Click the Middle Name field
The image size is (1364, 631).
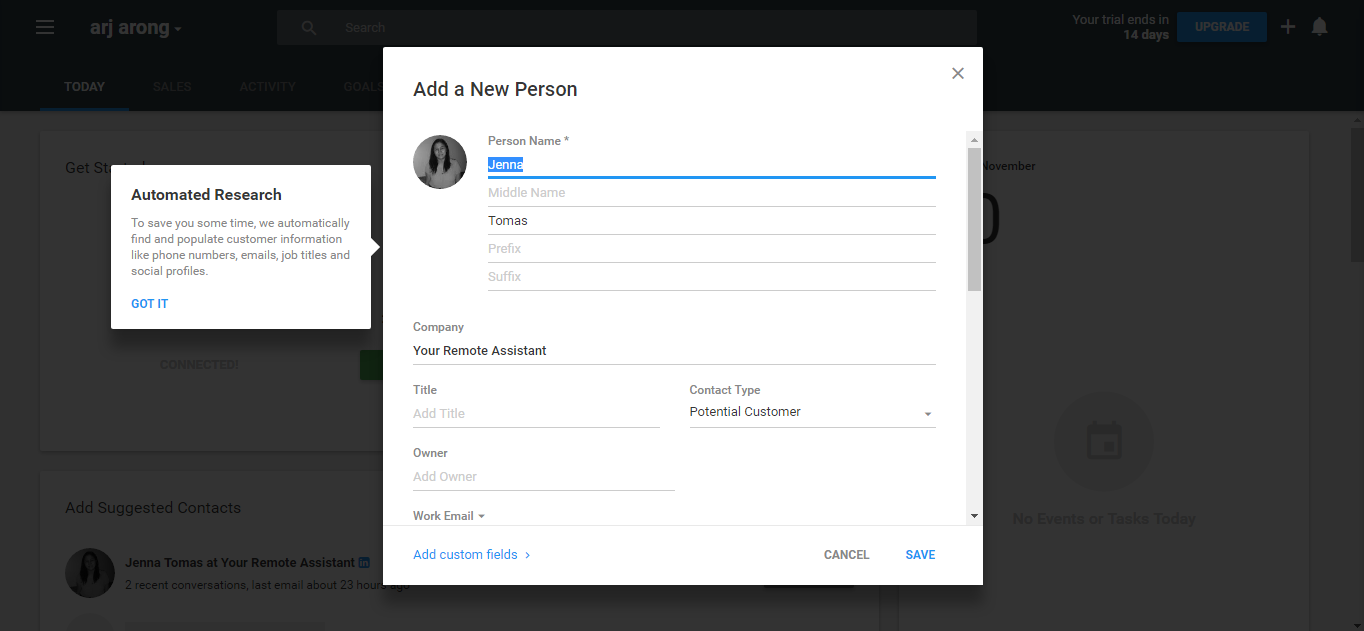tap(712, 193)
